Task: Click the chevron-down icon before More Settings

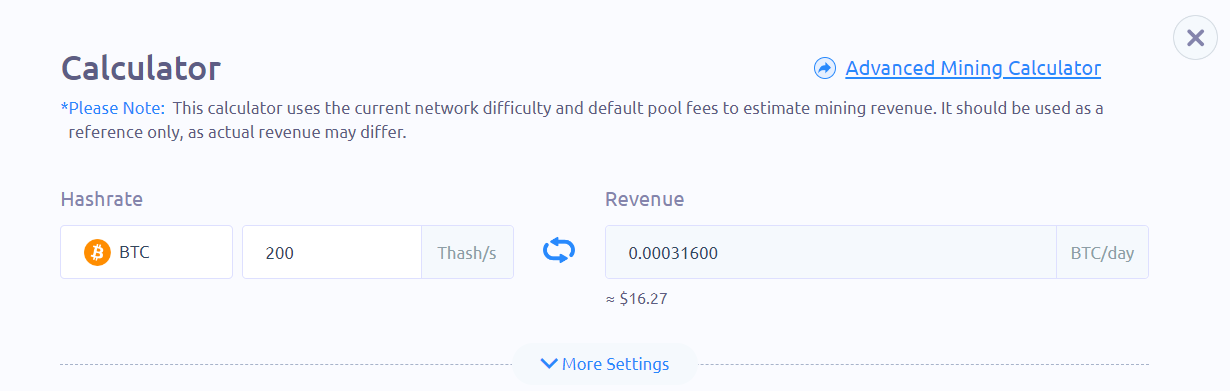Action: (x=548, y=364)
